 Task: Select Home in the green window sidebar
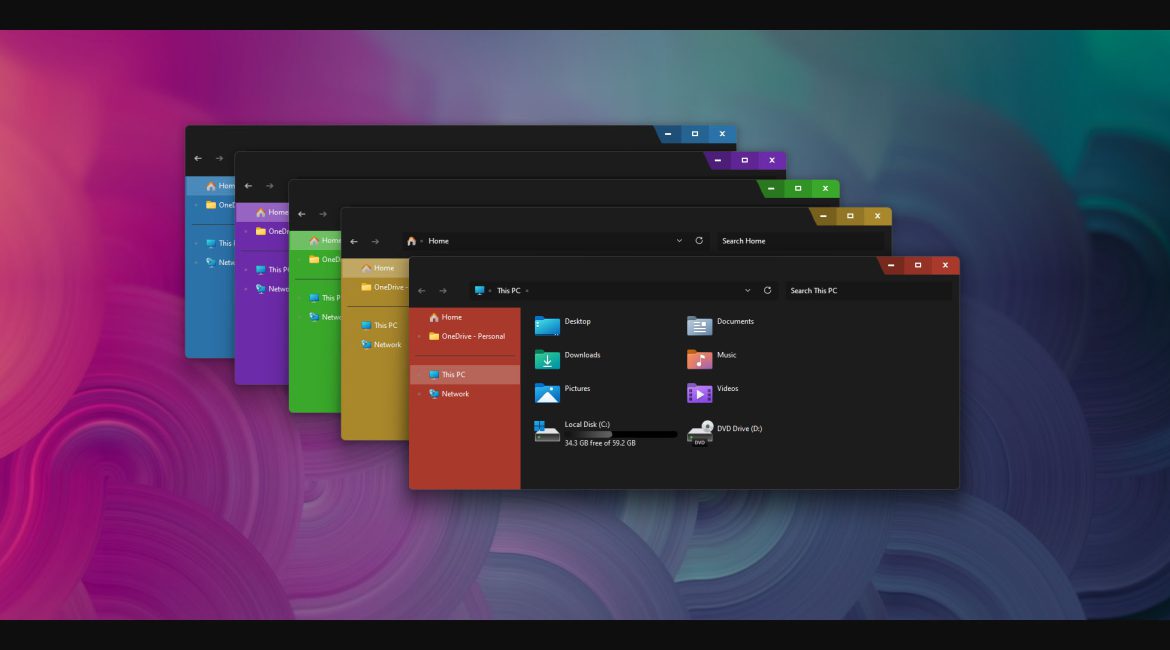(x=316, y=240)
